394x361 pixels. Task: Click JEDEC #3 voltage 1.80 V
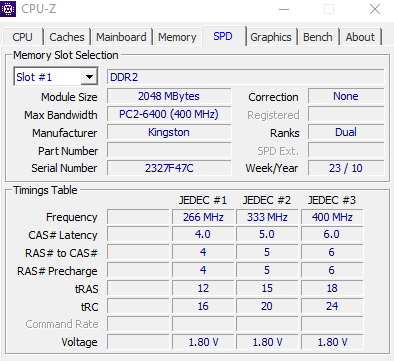(332, 342)
